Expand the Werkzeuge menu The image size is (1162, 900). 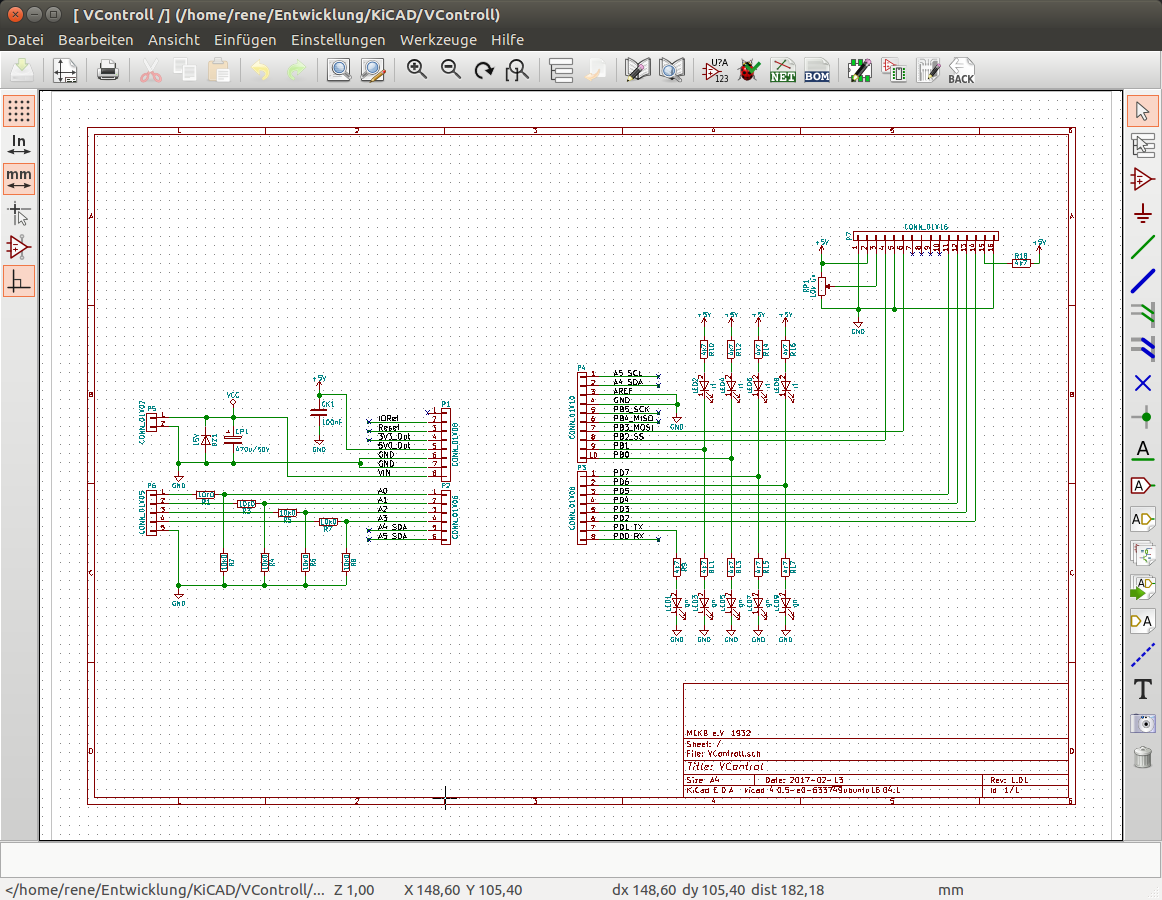438,40
